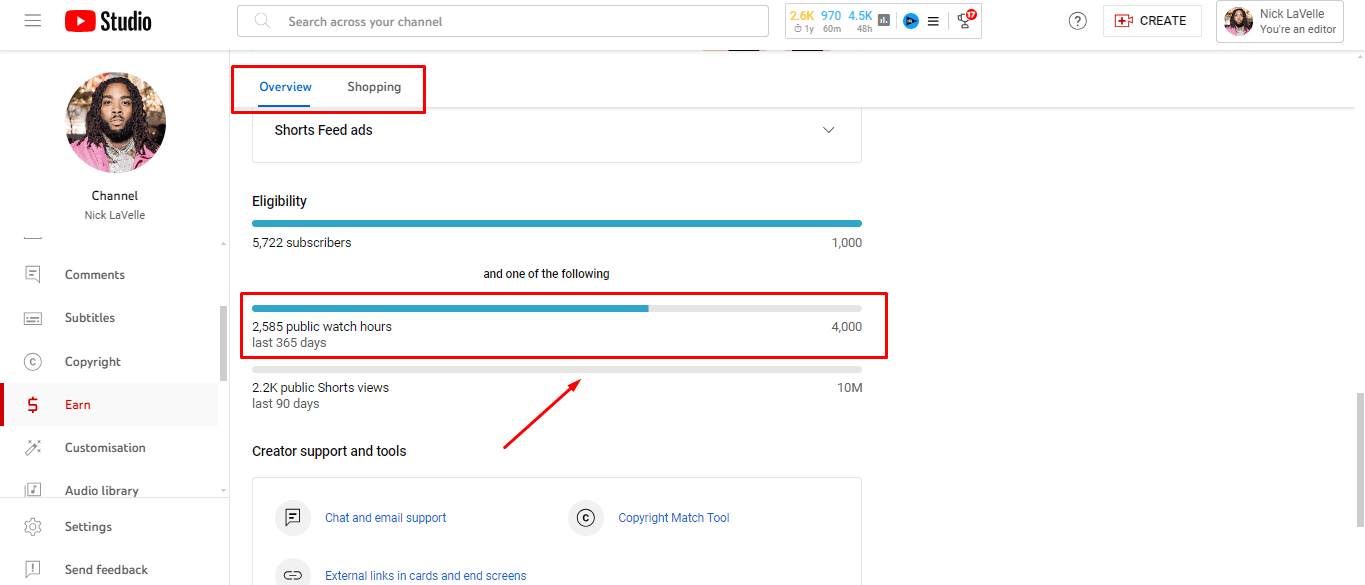Switch to the Shopping tab

pyautogui.click(x=374, y=87)
